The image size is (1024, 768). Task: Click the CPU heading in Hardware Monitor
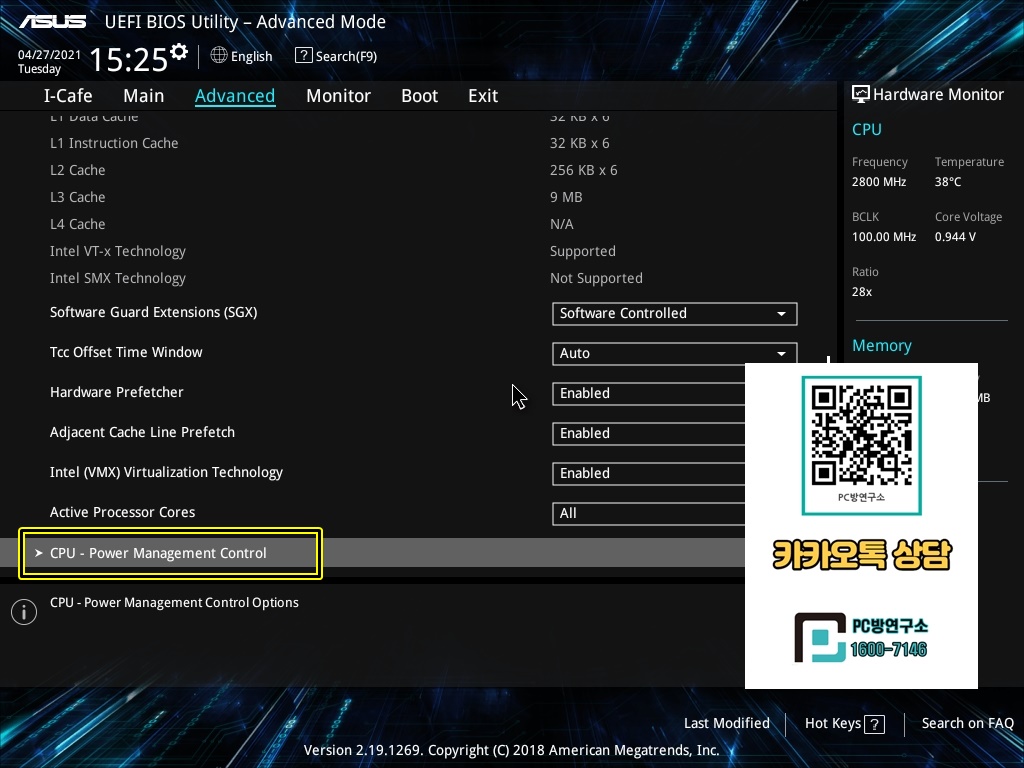867,129
